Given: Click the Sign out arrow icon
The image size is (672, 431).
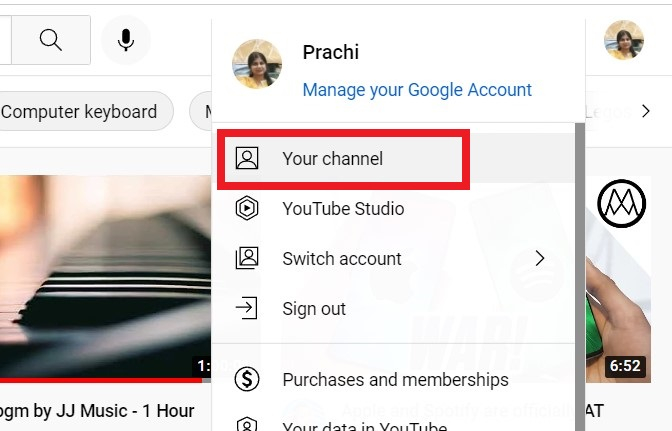Looking at the screenshot, I should click(246, 308).
